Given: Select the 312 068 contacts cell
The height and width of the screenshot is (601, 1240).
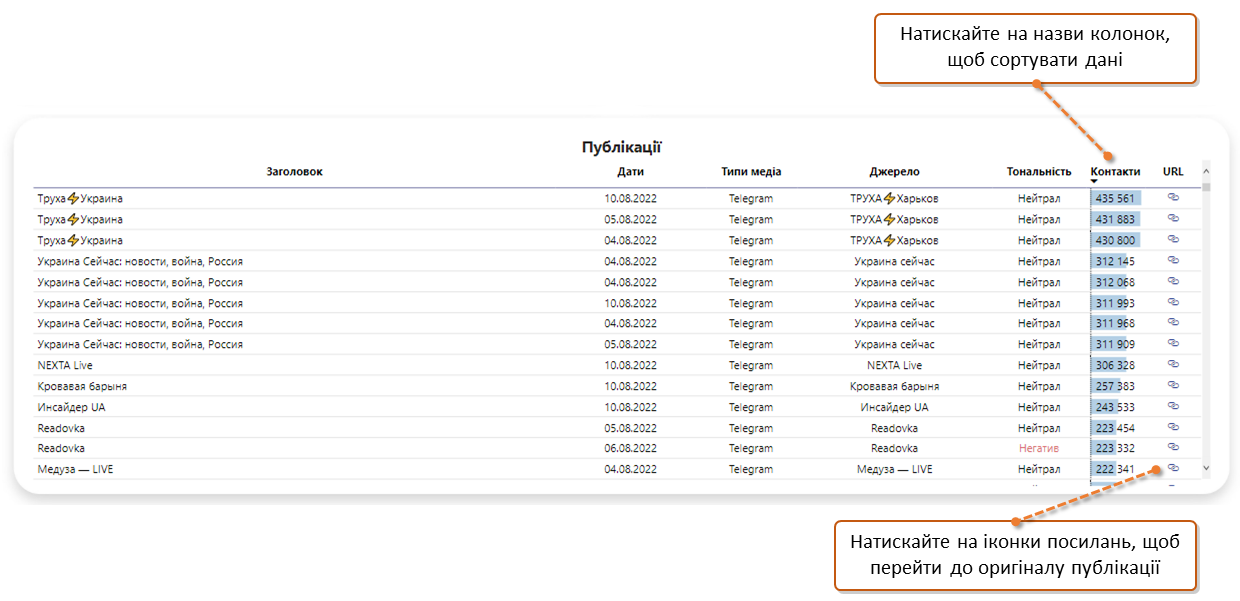Looking at the screenshot, I should [1115, 283].
